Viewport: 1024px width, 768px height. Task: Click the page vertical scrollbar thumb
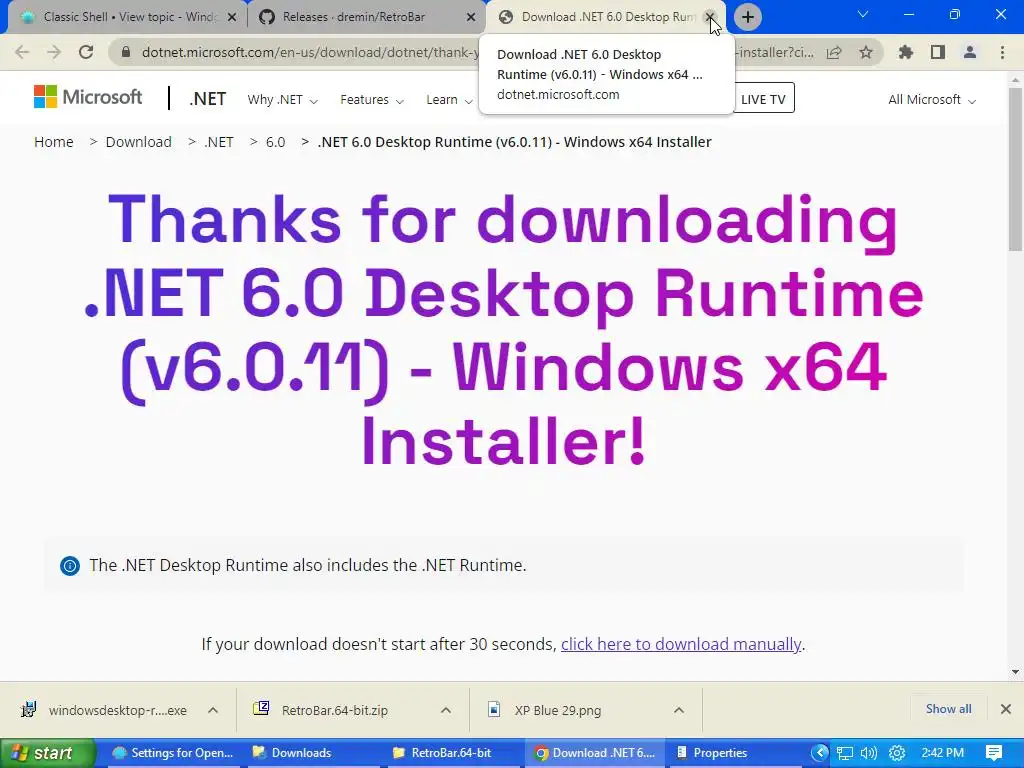coord(1015,170)
